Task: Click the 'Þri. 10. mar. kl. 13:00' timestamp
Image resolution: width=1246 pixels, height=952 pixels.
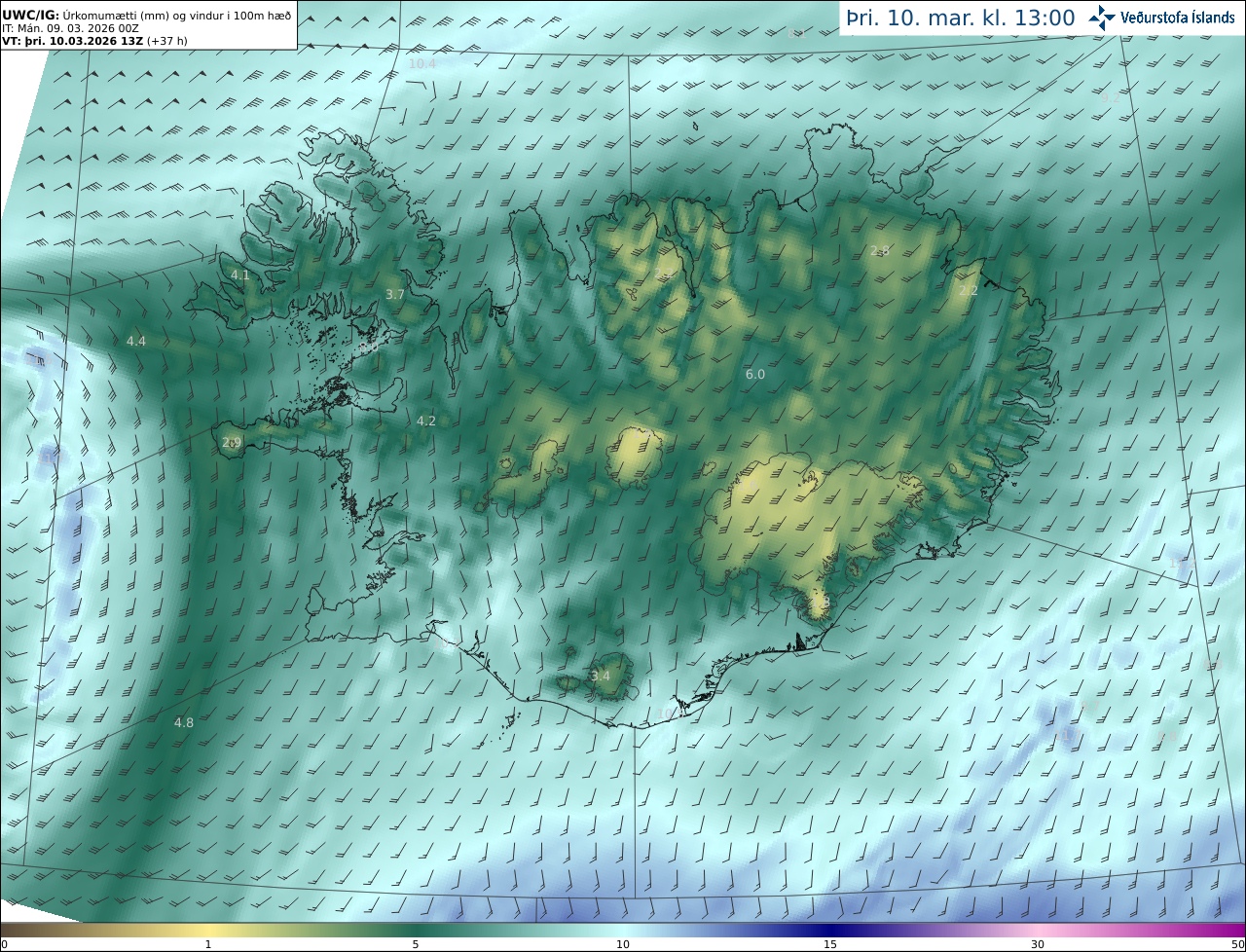Action: [x=961, y=18]
